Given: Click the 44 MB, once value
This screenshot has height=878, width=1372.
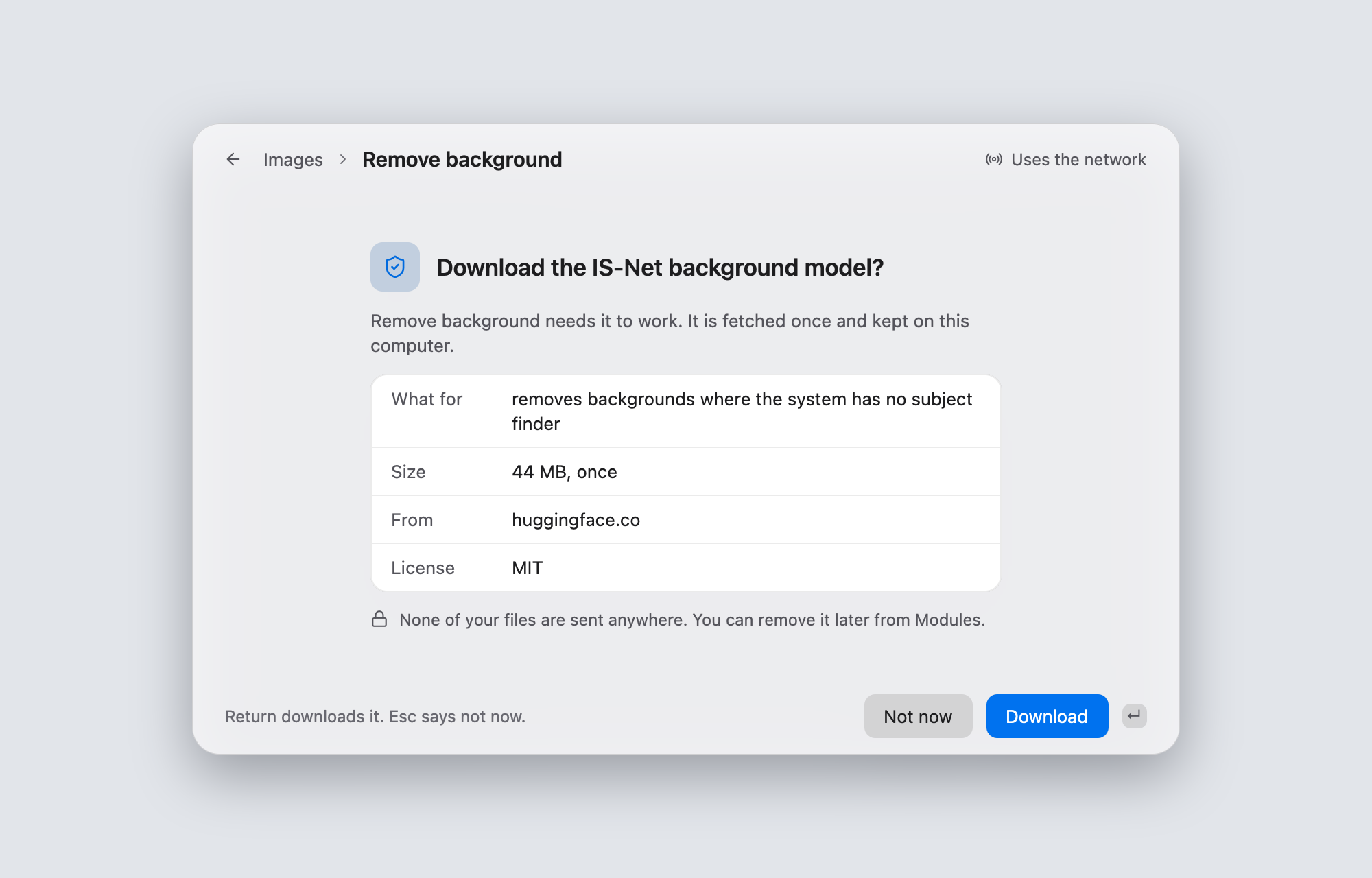Looking at the screenshot, I should click(564, 472).
